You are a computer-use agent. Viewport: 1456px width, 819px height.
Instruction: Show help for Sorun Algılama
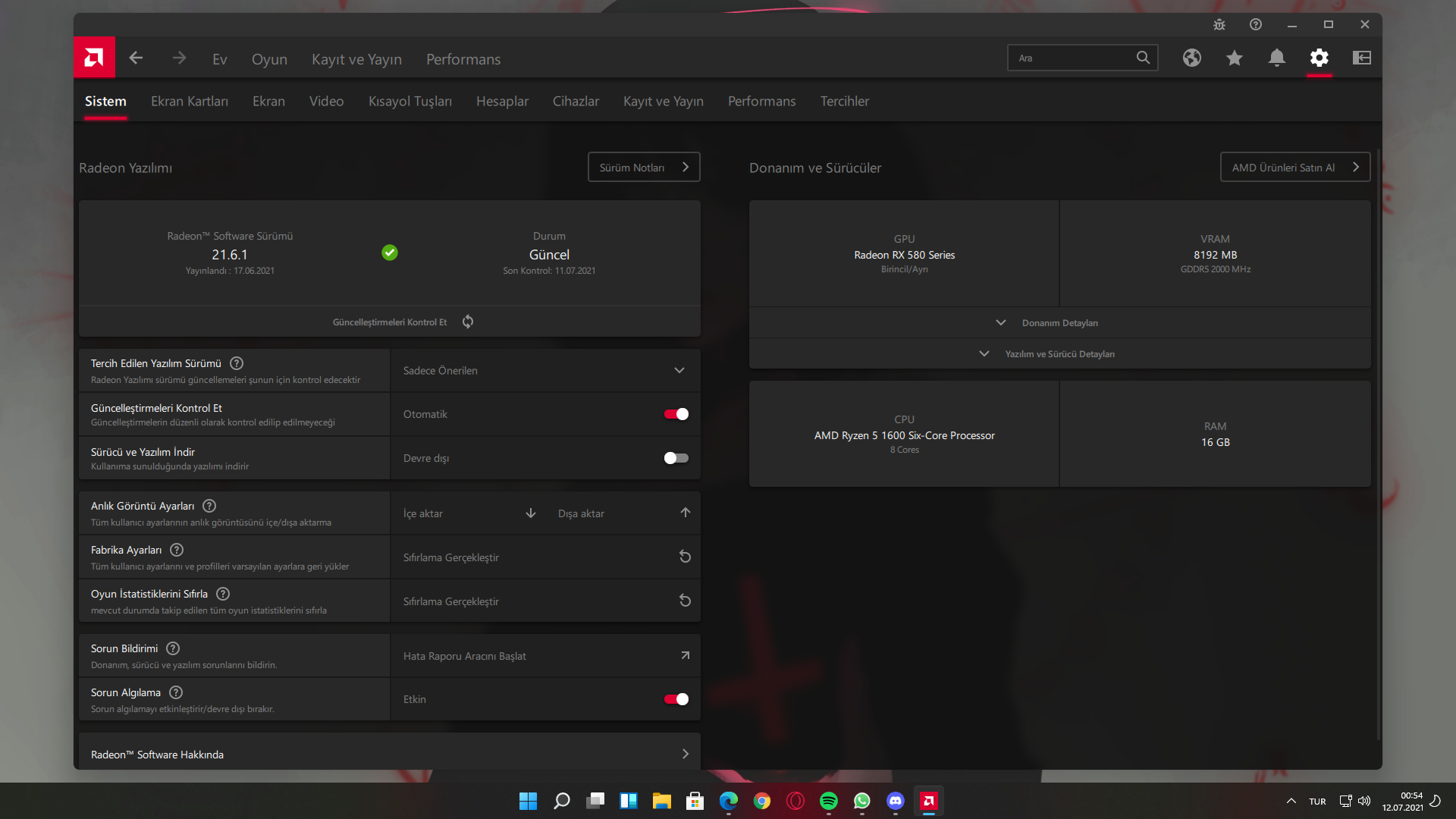[x=176, y=692]
